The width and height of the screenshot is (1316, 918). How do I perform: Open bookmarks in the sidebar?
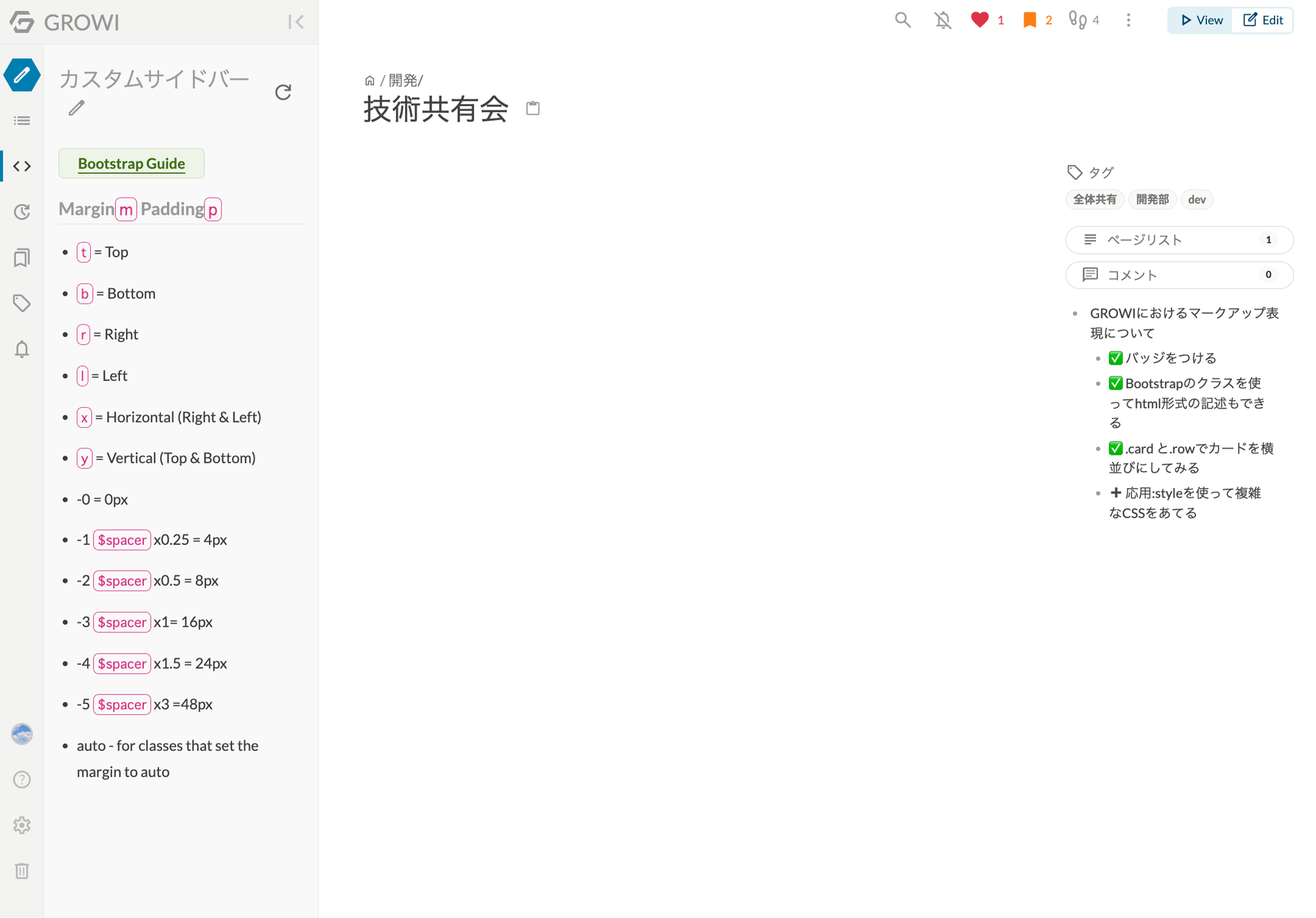22,258
